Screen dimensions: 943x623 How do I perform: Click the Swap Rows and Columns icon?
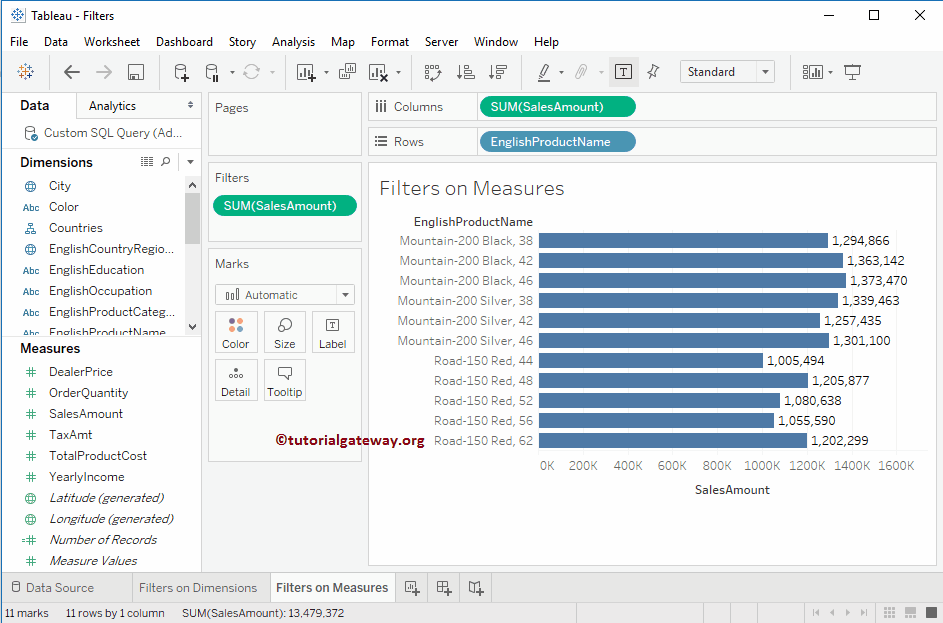433,72
